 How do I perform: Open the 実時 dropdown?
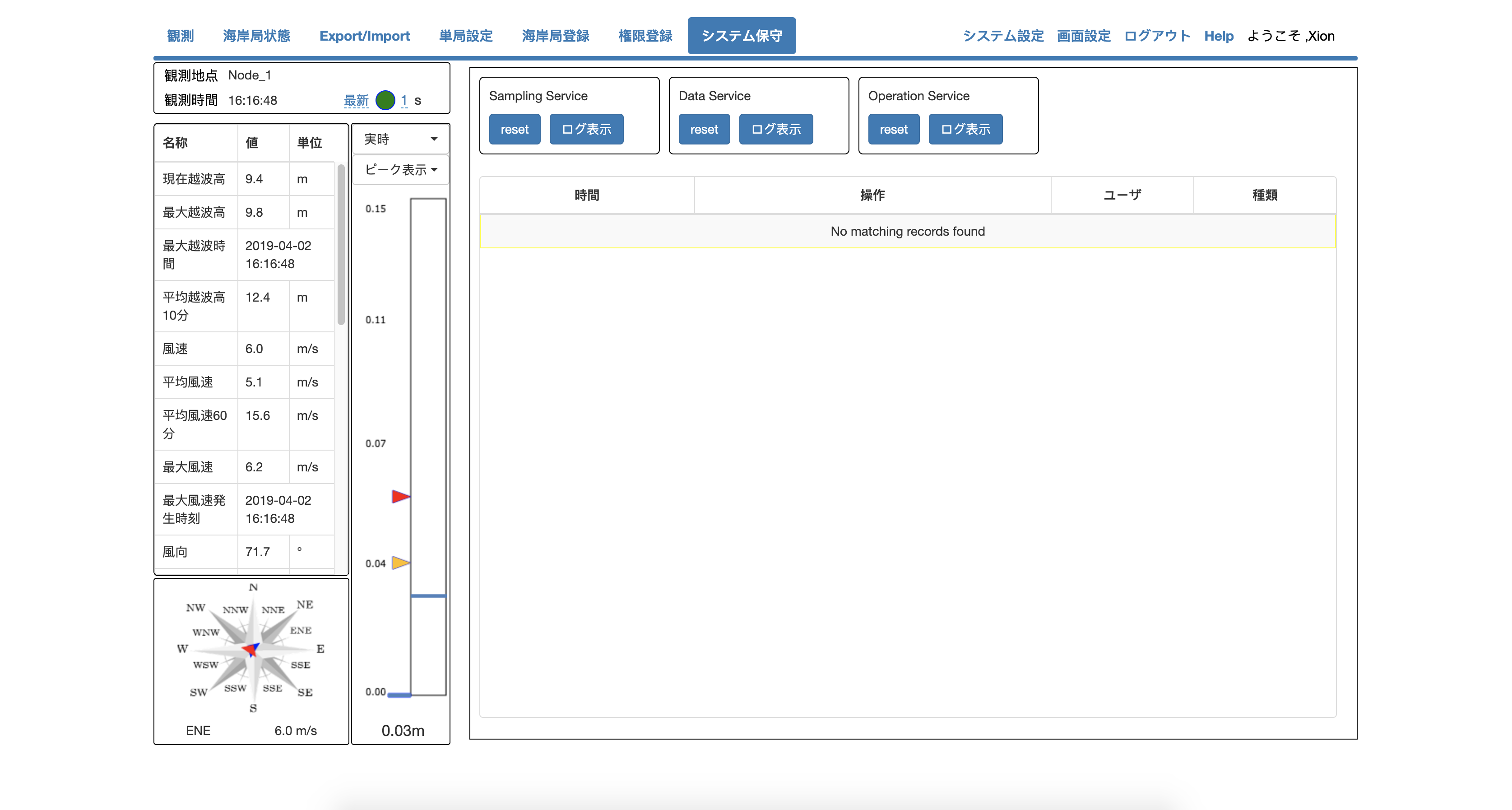coord(400,139)
